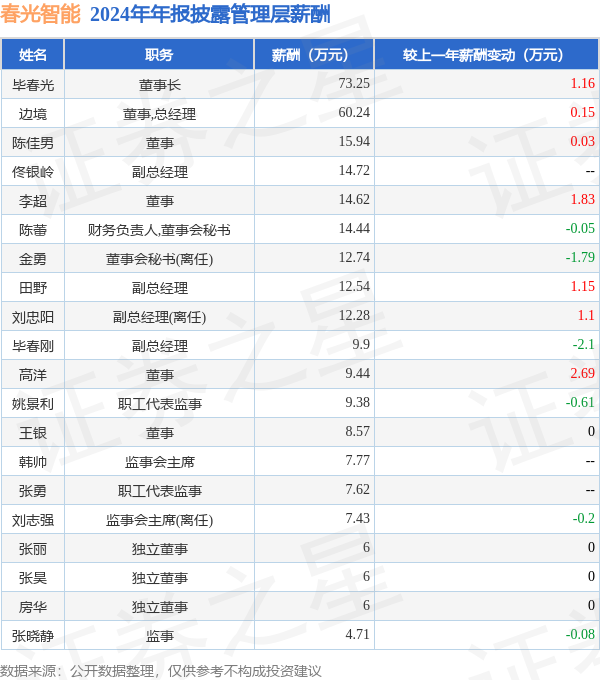Select the name 李超
Viewport: 600px width, 680px height.
click(x=33, y=201)
